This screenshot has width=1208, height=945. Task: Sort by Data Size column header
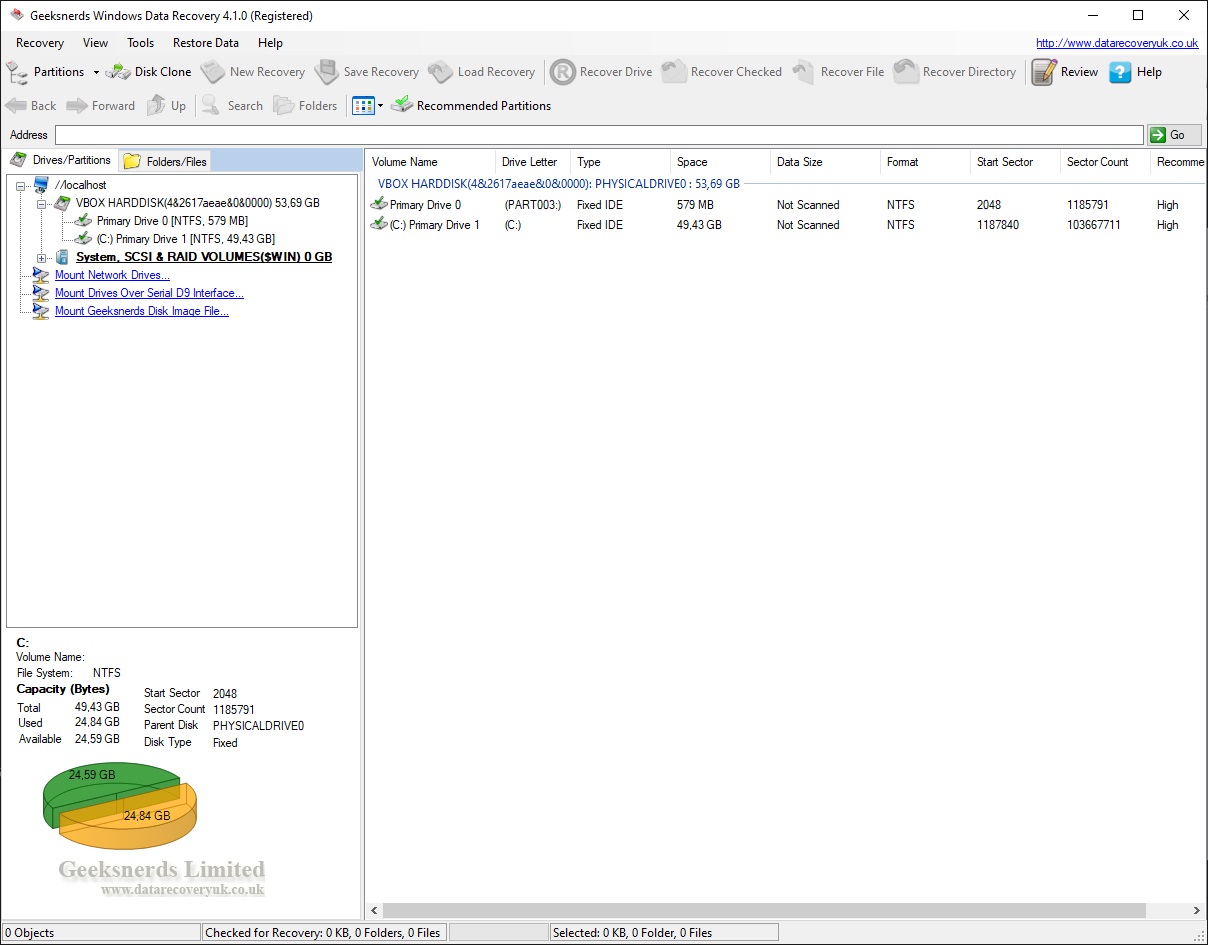825,162
